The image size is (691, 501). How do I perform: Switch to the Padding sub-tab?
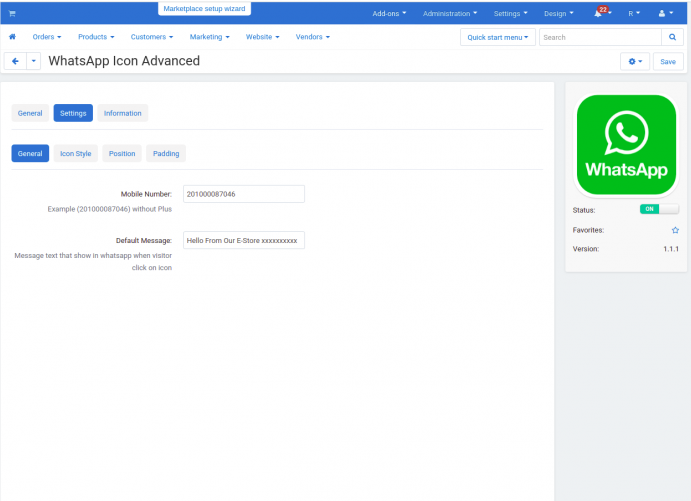pyautogui.click(x=166, y=153)
